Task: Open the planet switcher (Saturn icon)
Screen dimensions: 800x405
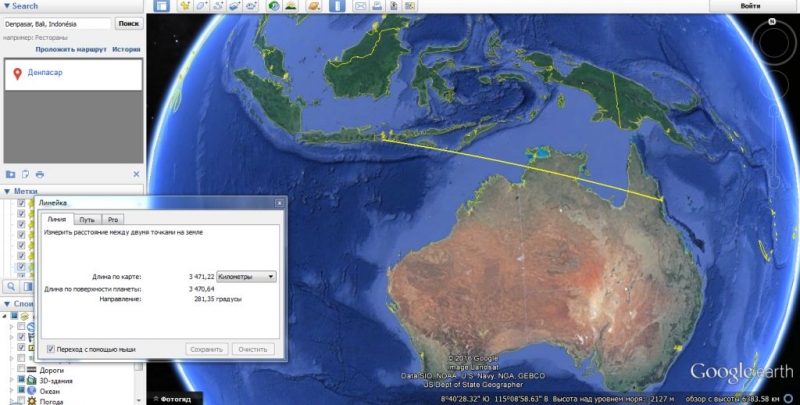Action: [x=314, y=6]
